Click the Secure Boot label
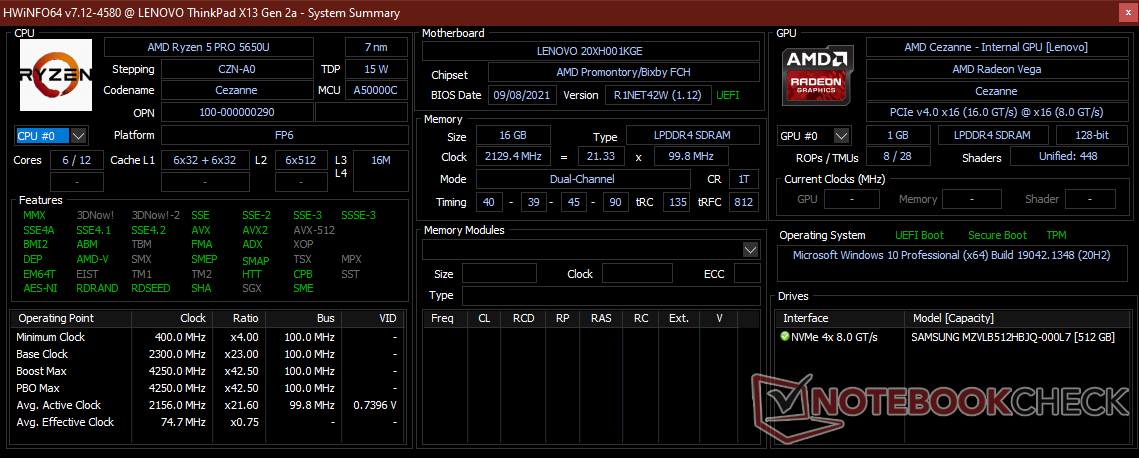 (997, 235)
